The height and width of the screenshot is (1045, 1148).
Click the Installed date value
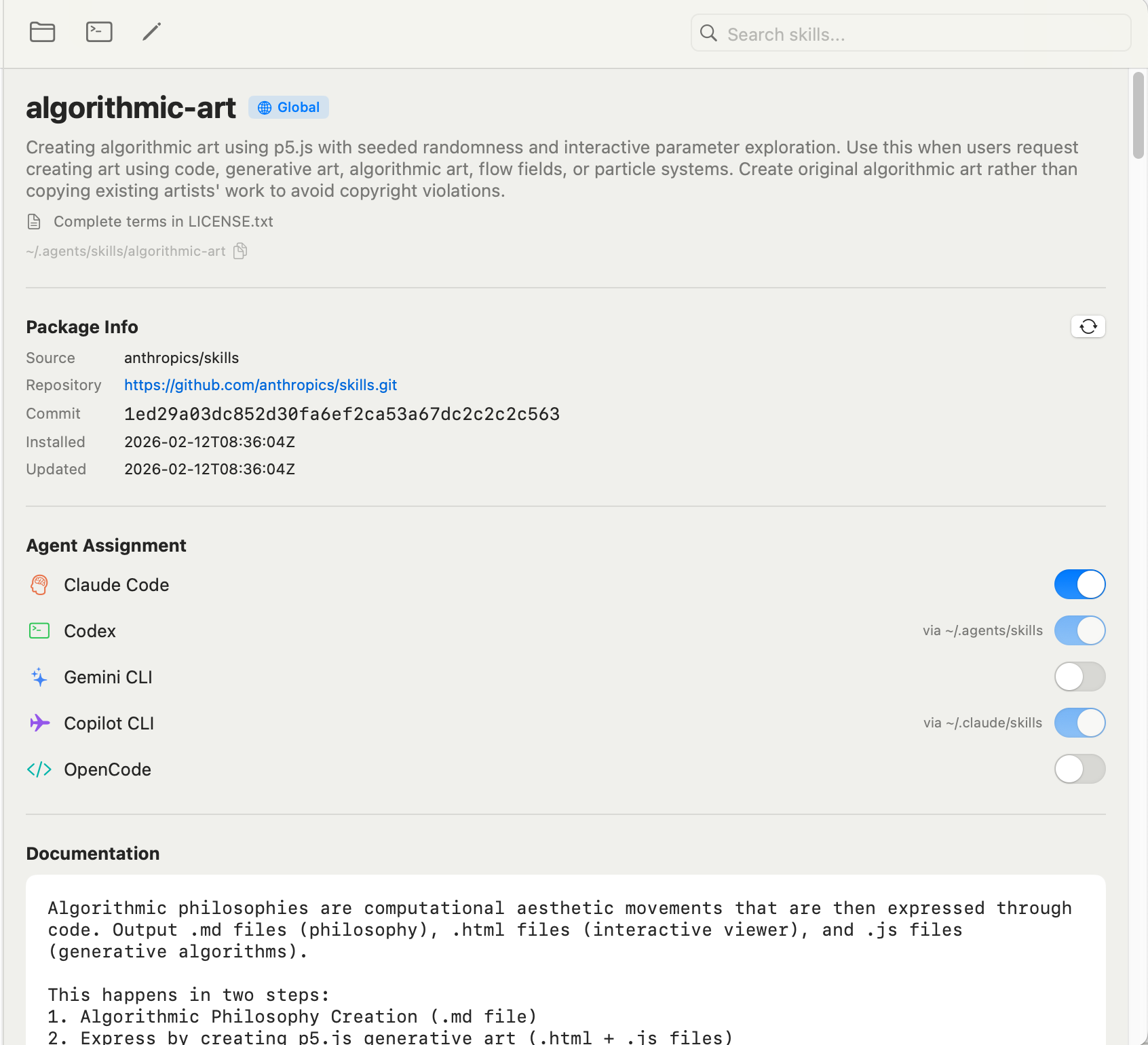point(210,442)
